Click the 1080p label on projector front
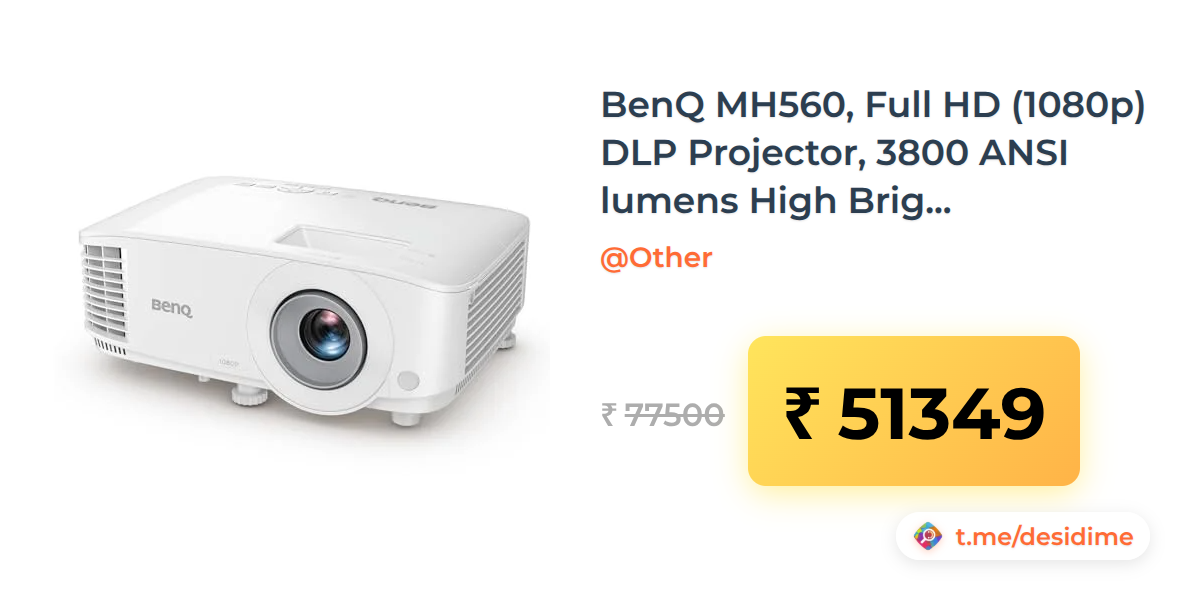 228,361
